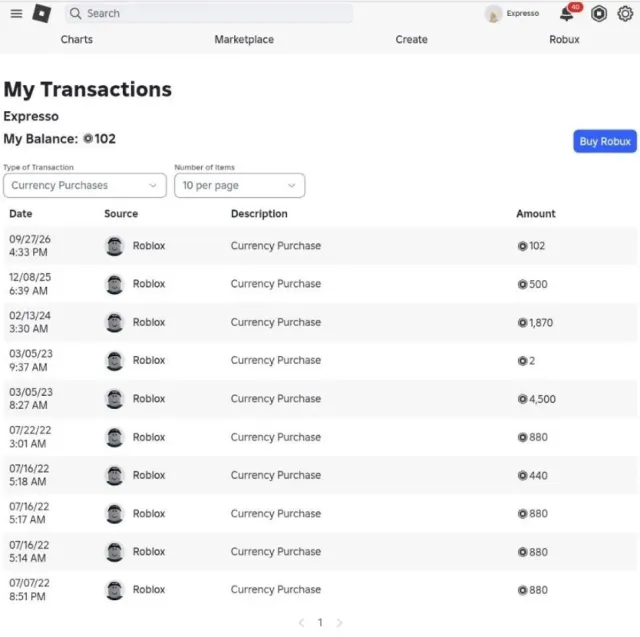Open the Marketplace tab
The height and width of the screenshot is (637, 640).
pos(244,40)
